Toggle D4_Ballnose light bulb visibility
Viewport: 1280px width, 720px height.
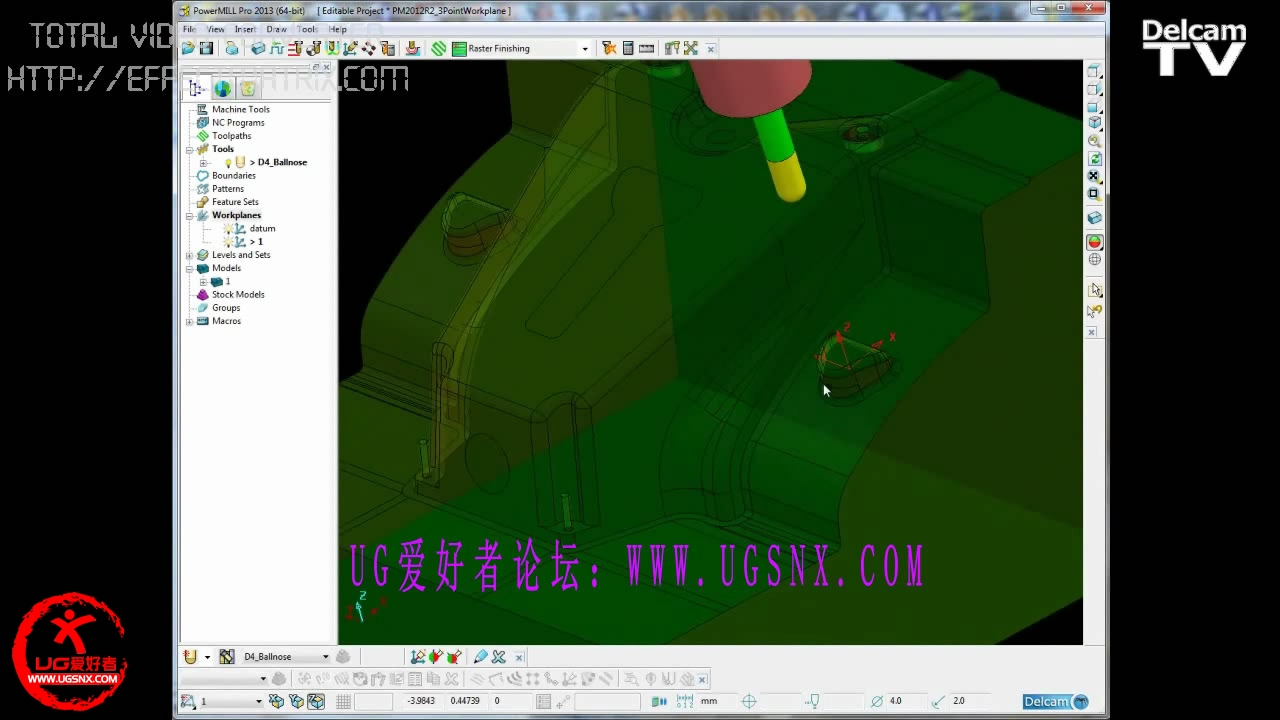click(x=228, y=162)
